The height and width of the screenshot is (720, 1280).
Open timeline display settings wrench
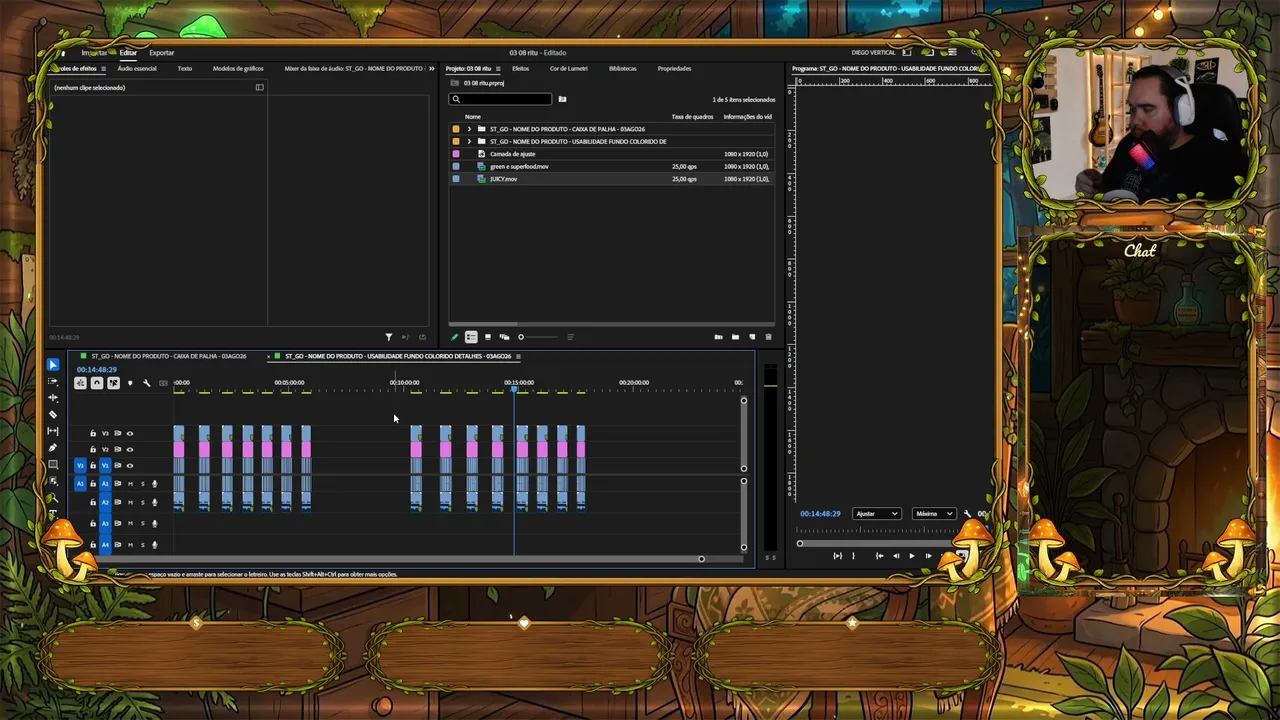pyautogui.click(x=147, y=383)
